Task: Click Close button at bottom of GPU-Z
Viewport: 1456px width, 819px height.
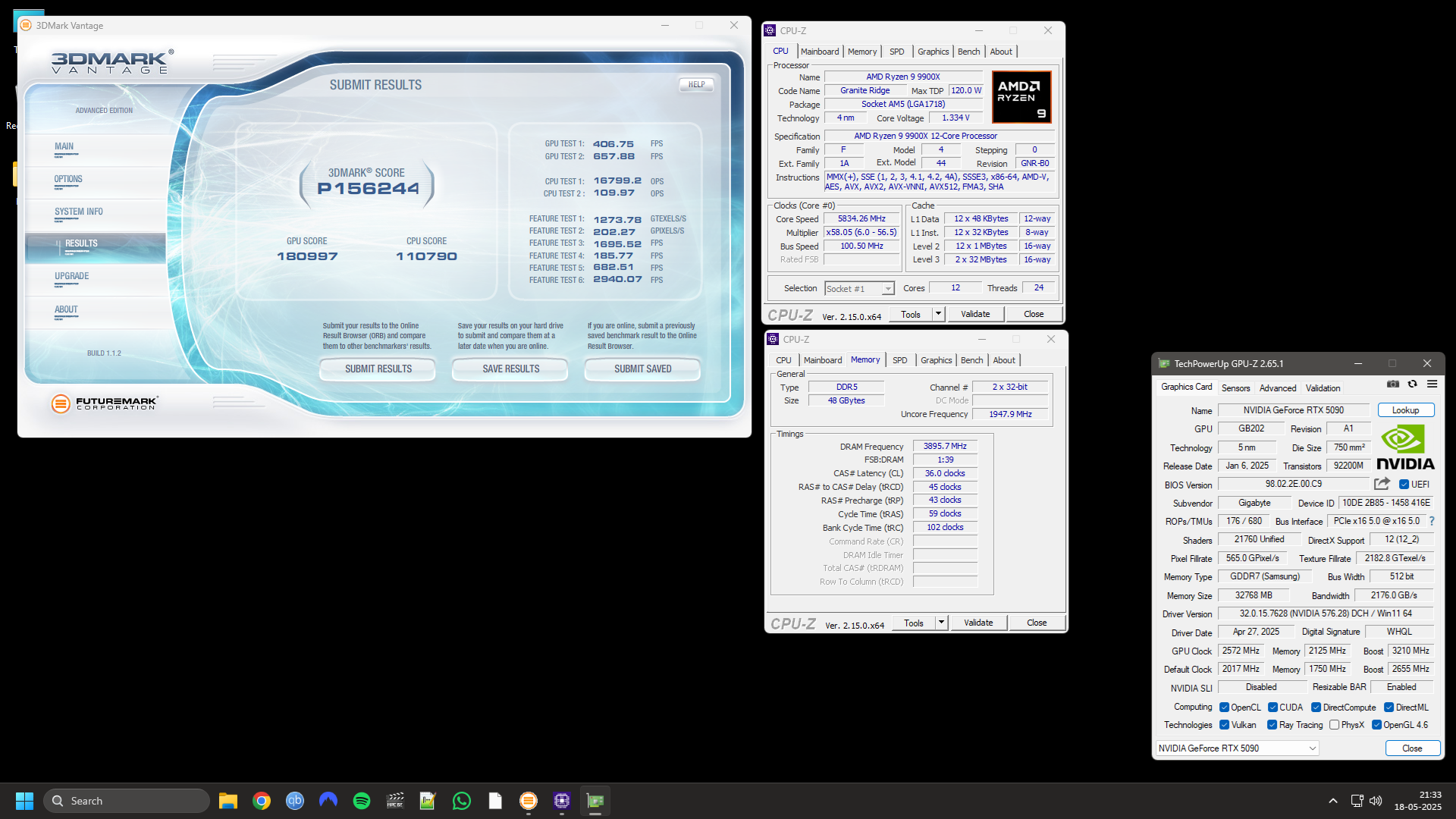Action: point(1412,748)
